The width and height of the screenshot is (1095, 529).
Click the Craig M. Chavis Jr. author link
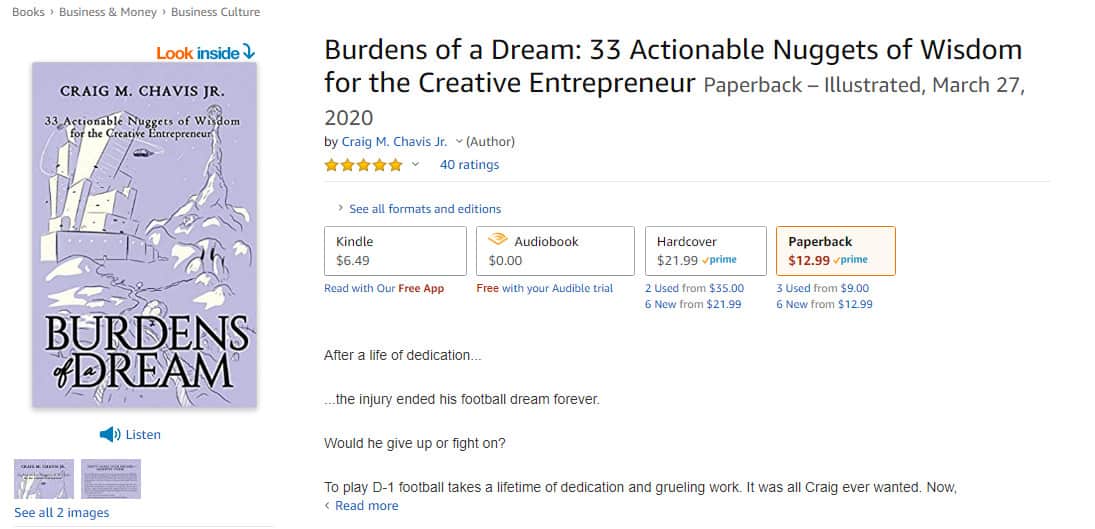395,142
